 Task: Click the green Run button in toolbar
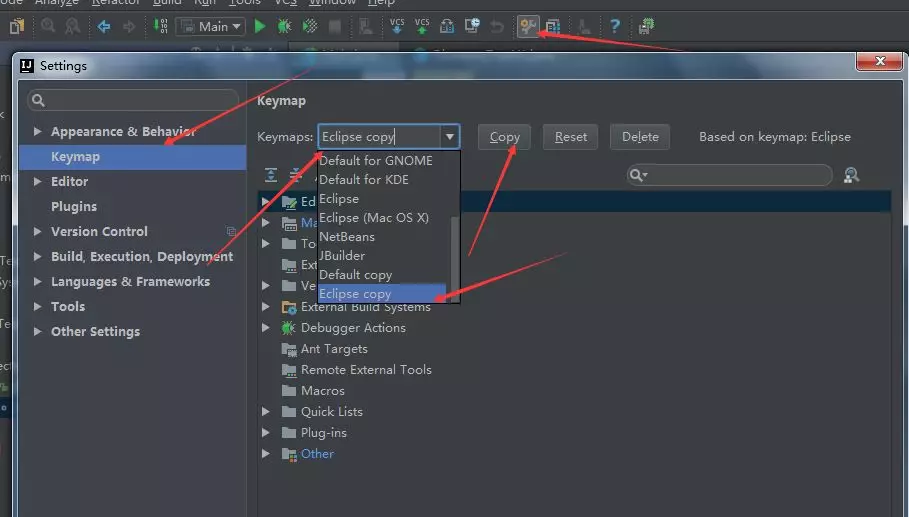[x=260, y=27]
